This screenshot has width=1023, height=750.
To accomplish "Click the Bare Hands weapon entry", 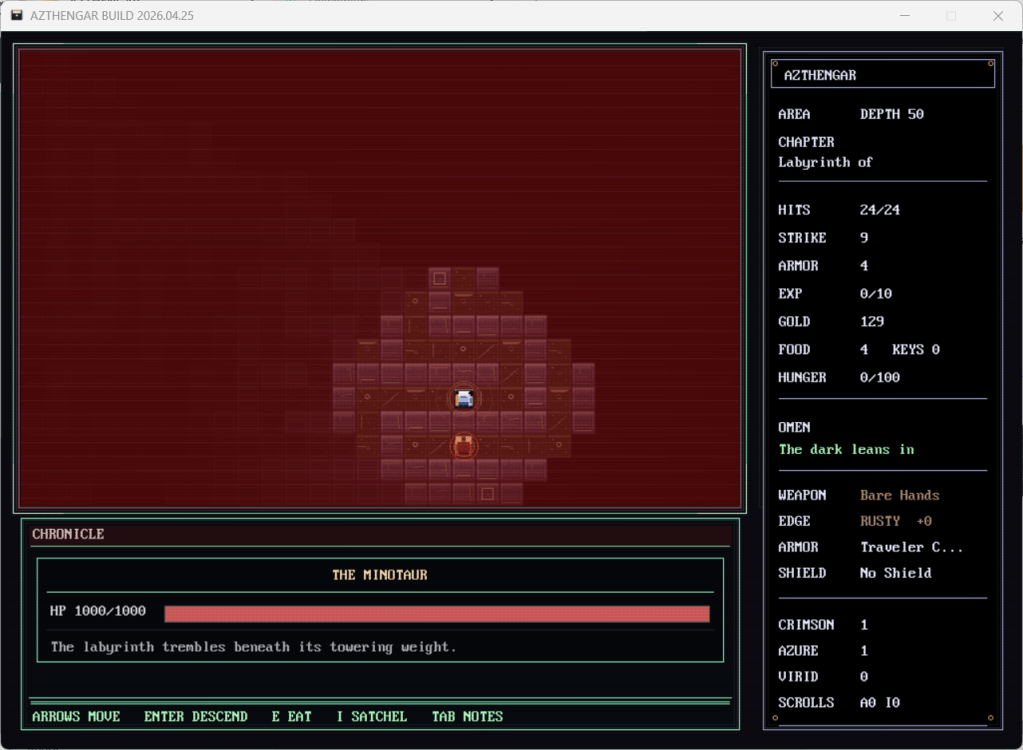I will (x=899, y=495).
